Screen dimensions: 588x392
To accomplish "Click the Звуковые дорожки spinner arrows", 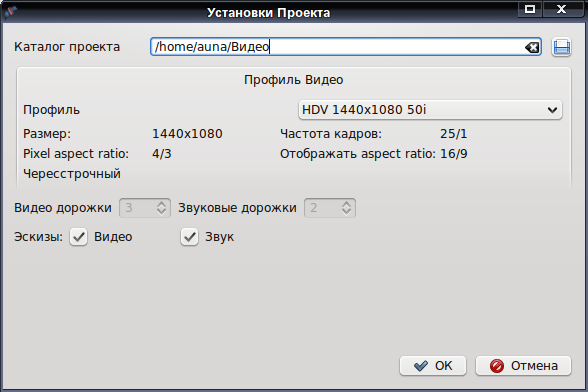I will [346, 208].
